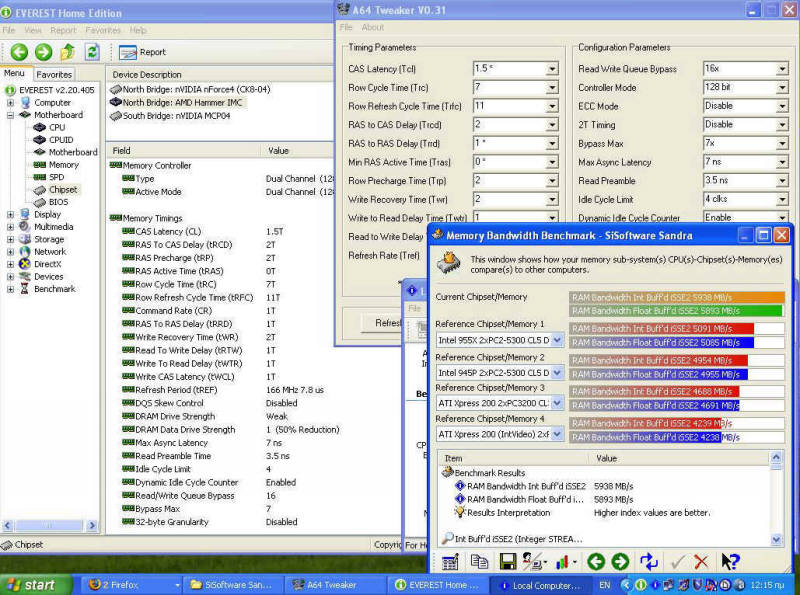
Task: Click the green Back arrow in EVEREST toolbar
Action: (x=19, y=52)
